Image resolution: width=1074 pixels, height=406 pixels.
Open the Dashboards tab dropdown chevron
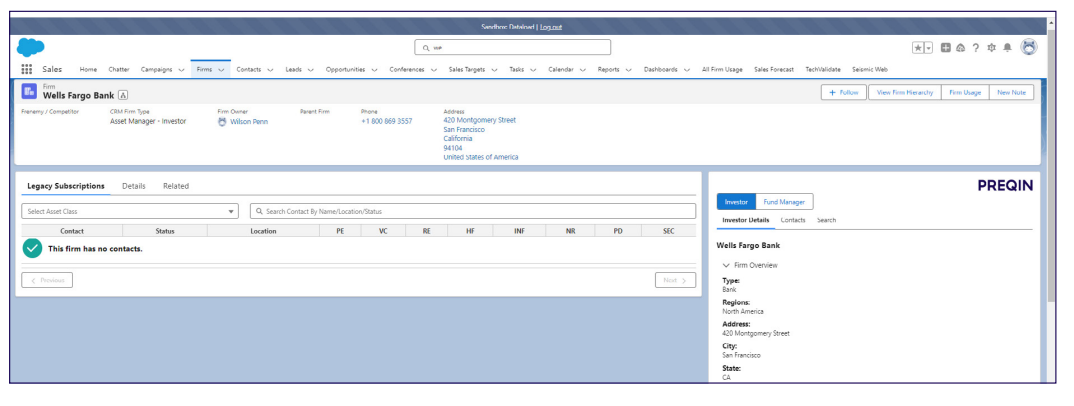tap(686, 70)
